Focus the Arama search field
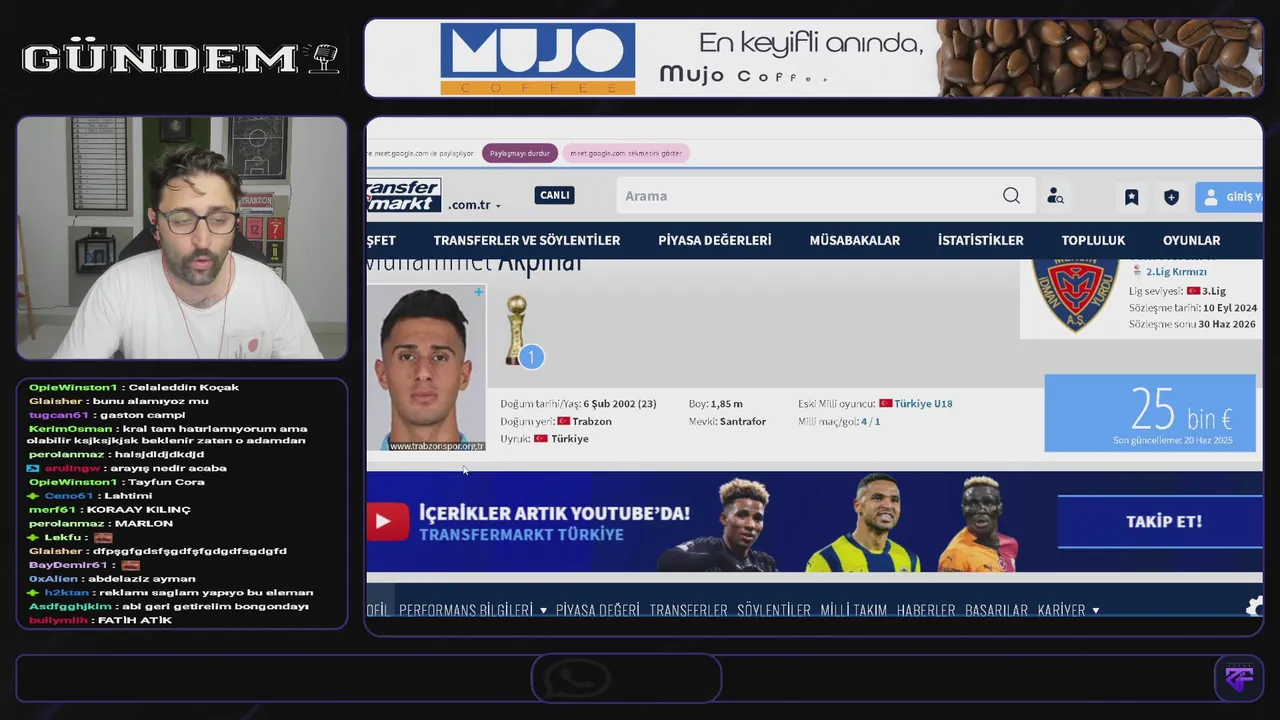The image size is (1280, 720). 810,196
